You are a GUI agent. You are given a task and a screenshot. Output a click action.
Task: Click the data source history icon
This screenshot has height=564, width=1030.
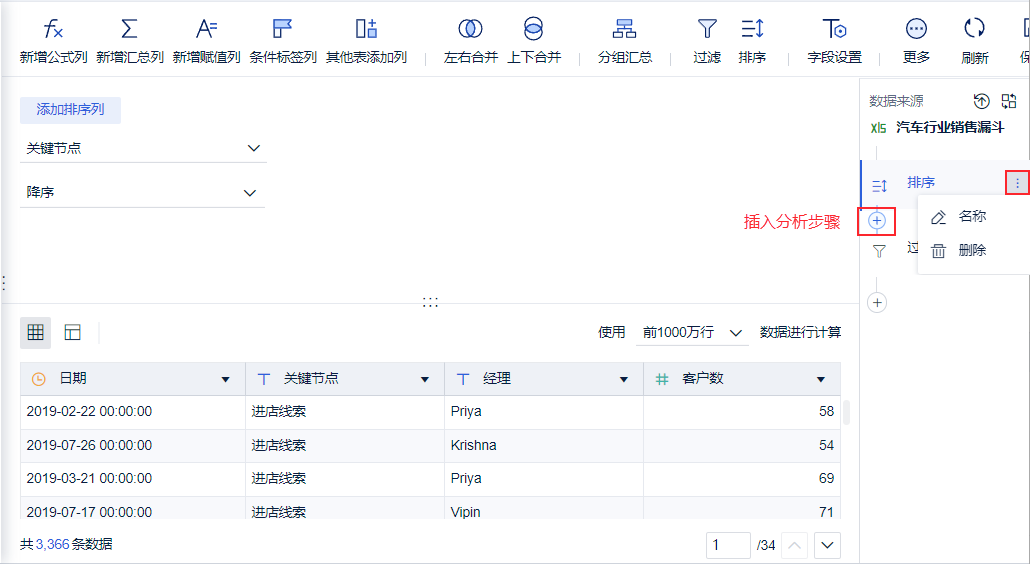tap(981, 100)
